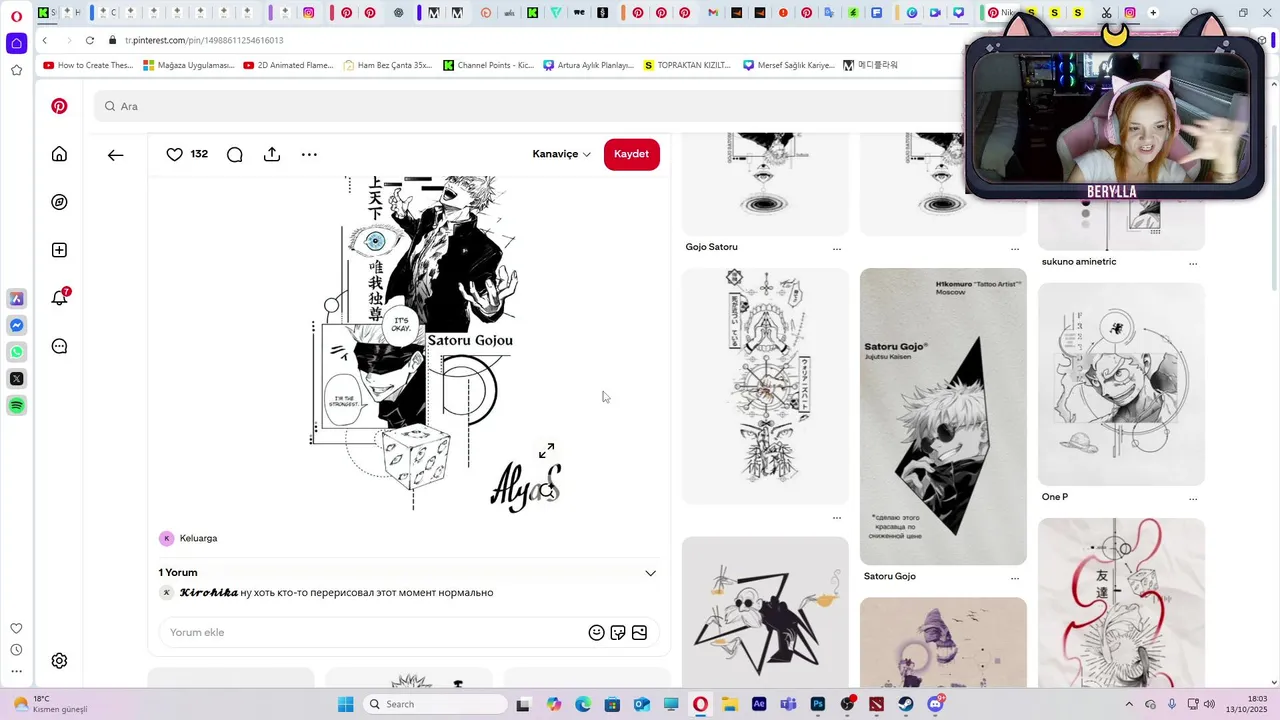Click the browser address bar URL
Screen dimensions: 1280x720
pyautogui.click(x=204, y=40)
